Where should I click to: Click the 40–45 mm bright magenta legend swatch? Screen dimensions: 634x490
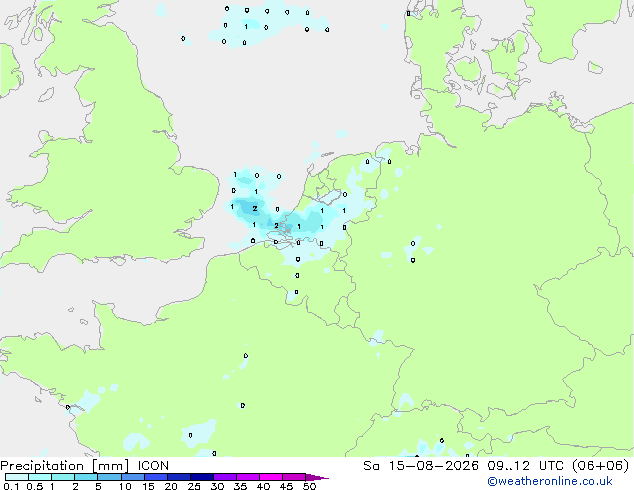point(271,477)
